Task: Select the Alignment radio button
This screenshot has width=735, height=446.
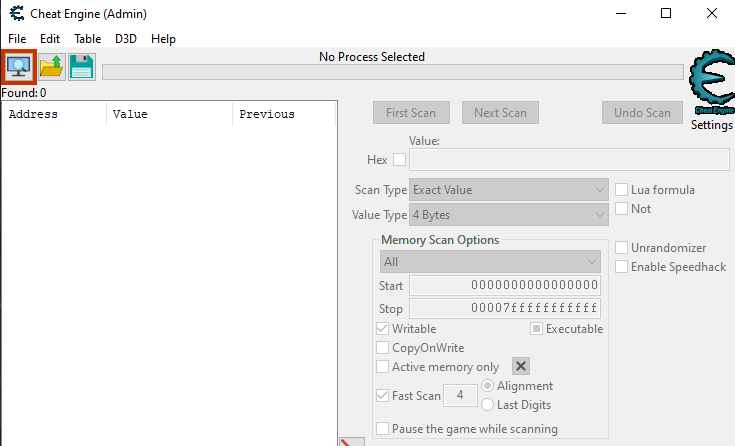Action: pyautogui.click(x=488, y=386)
